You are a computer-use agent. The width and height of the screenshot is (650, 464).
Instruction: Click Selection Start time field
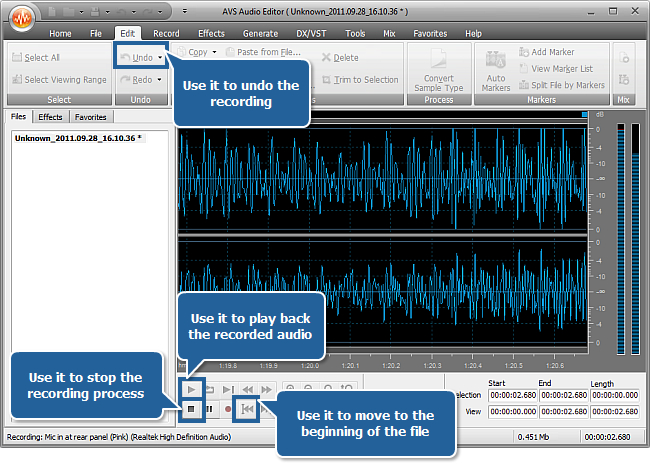pyautogui.click(x=513, y=395)
